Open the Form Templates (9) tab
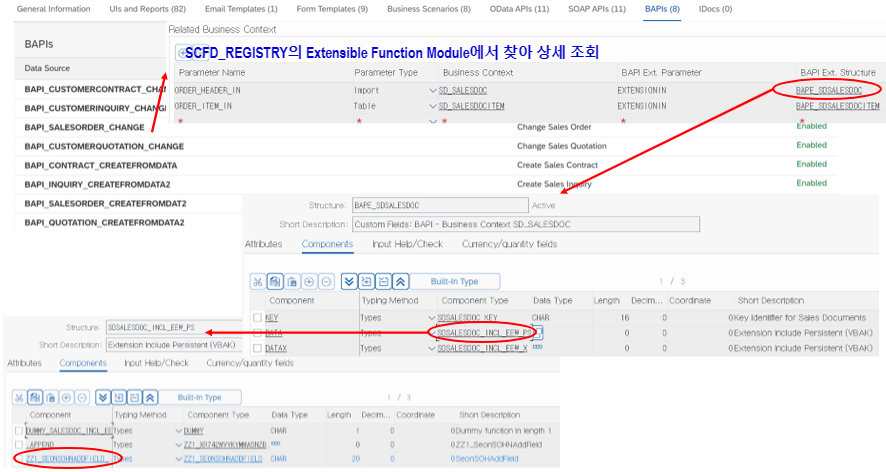 pyautogui.click(x=332, y=9)
